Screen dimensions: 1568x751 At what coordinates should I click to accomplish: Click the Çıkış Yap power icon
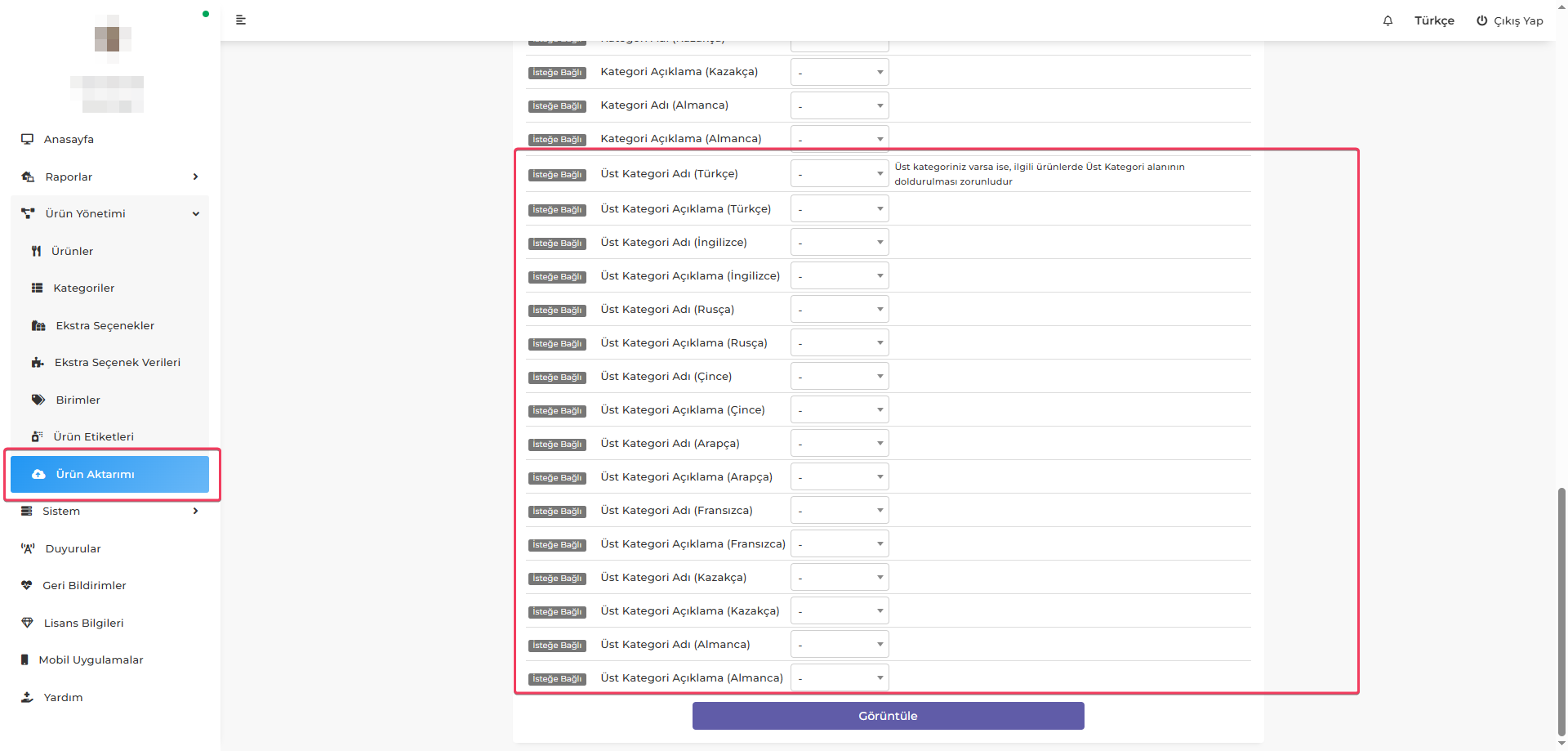pyautogui.click(x=1481, y=20)
